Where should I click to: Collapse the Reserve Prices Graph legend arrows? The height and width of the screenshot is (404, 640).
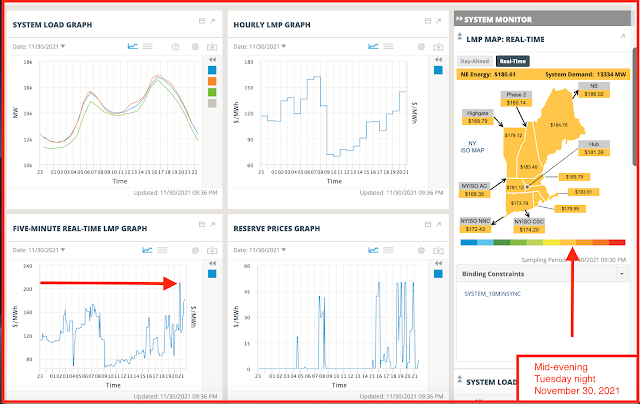point(438,263)
